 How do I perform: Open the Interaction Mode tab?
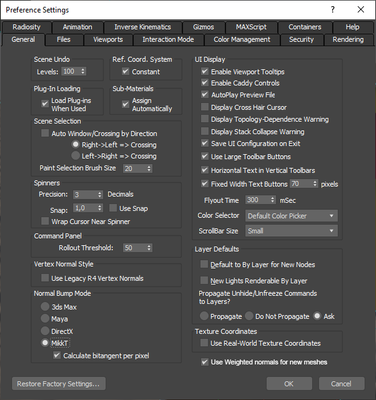coord(168,40)
